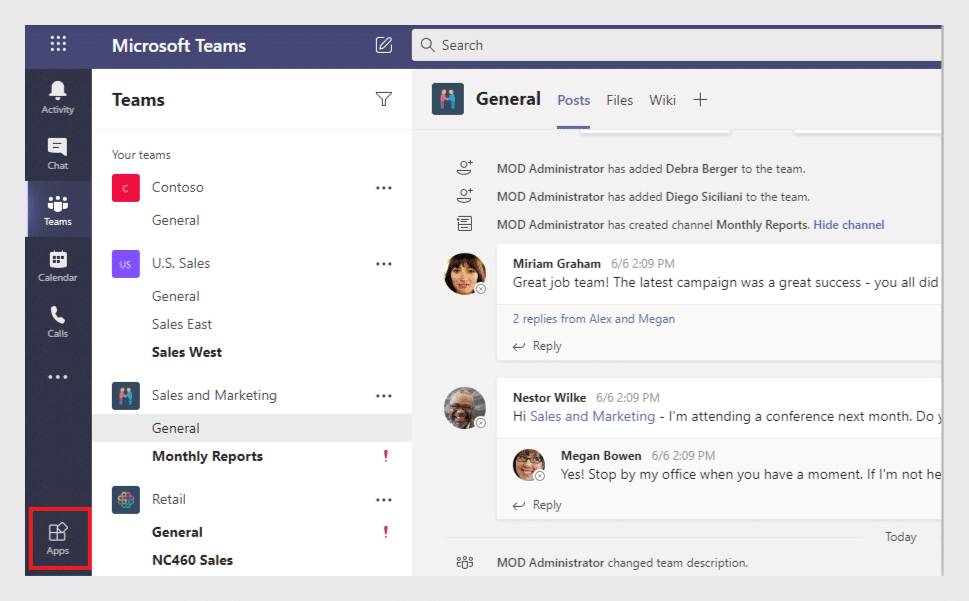
Task: Filter the teams list with funnel icon
Action: (384, 99)
